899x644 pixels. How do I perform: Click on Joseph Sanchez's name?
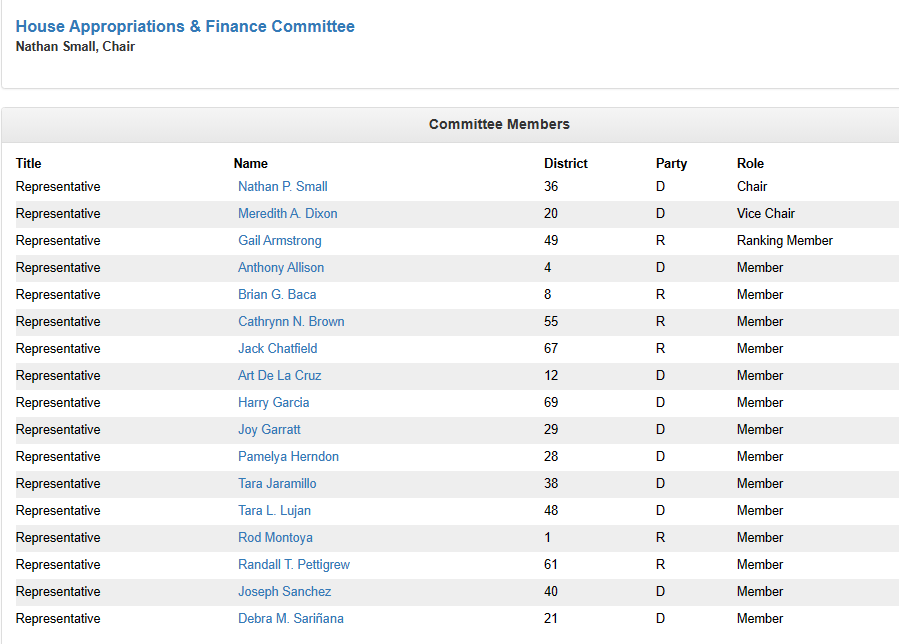pyautogui.click(x=284, y=592)
